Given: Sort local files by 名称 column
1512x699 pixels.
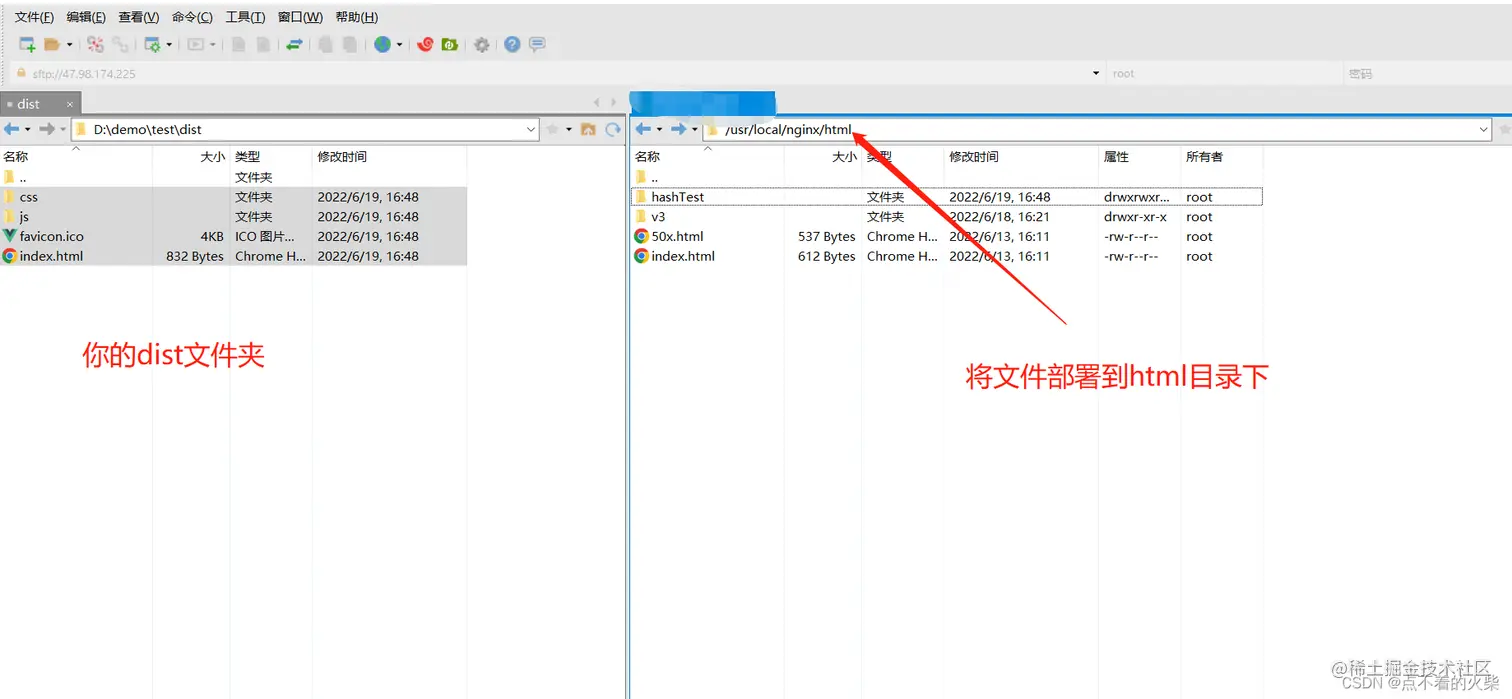Looking at the screenshot, I should (76, 157).
